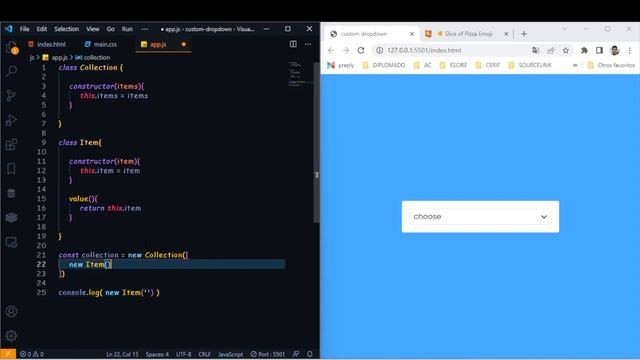
Task: Open the Manage gear icon in VS Code
Action: [11, 336]
